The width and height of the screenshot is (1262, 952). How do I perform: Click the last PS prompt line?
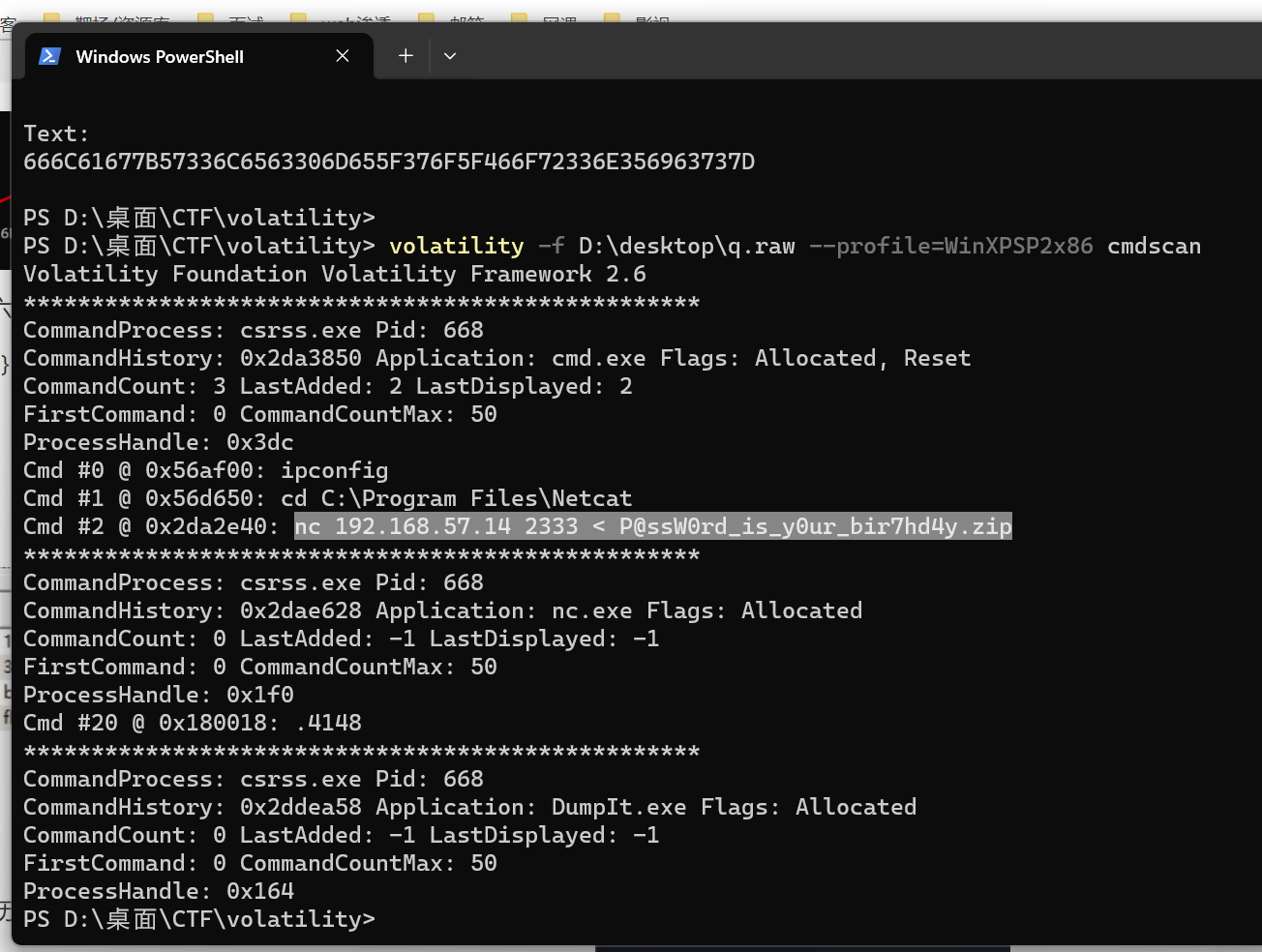(199, 919)
